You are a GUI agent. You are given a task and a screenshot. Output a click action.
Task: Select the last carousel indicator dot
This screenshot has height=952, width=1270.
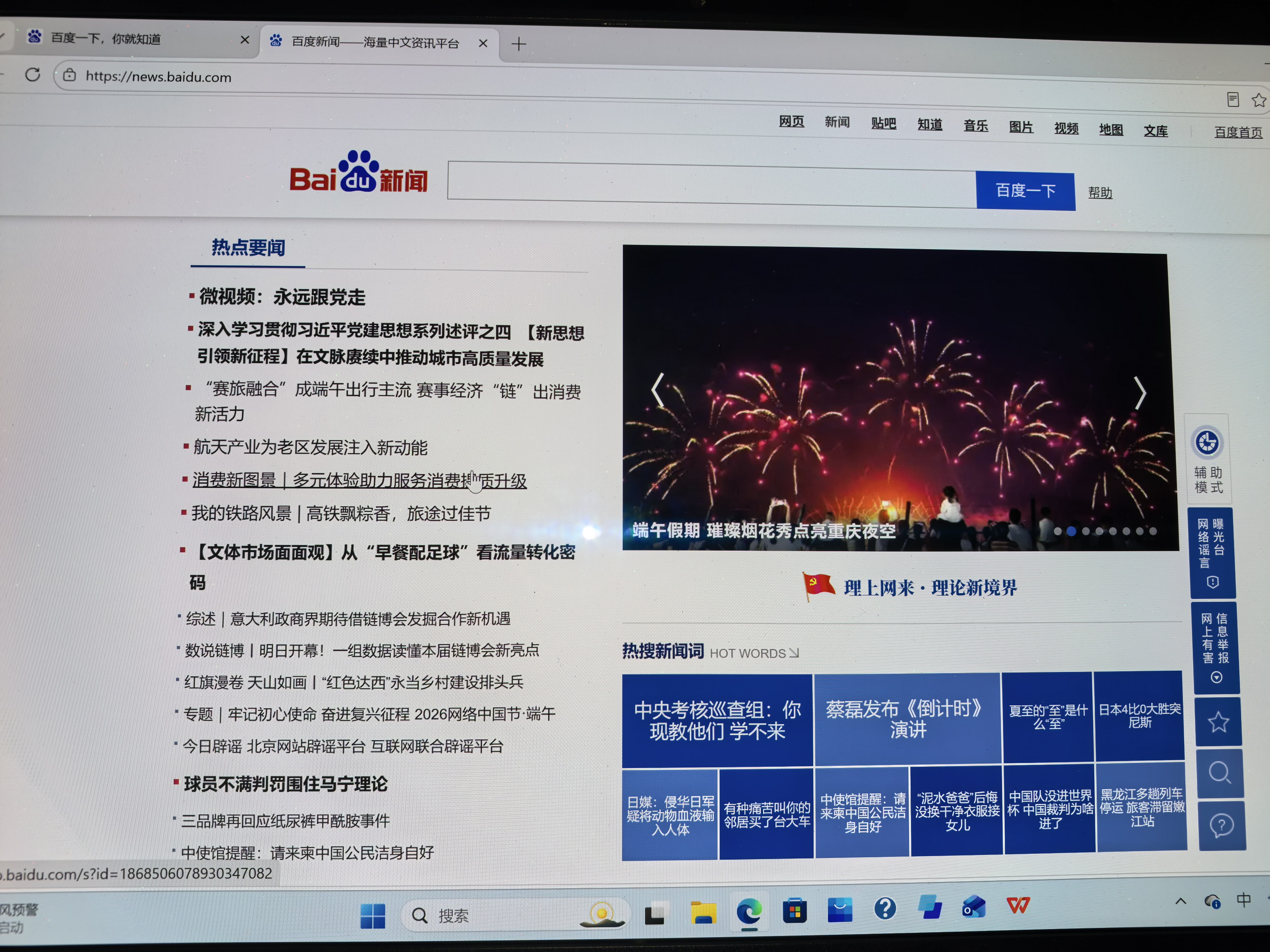click(x=1152, y=531)
